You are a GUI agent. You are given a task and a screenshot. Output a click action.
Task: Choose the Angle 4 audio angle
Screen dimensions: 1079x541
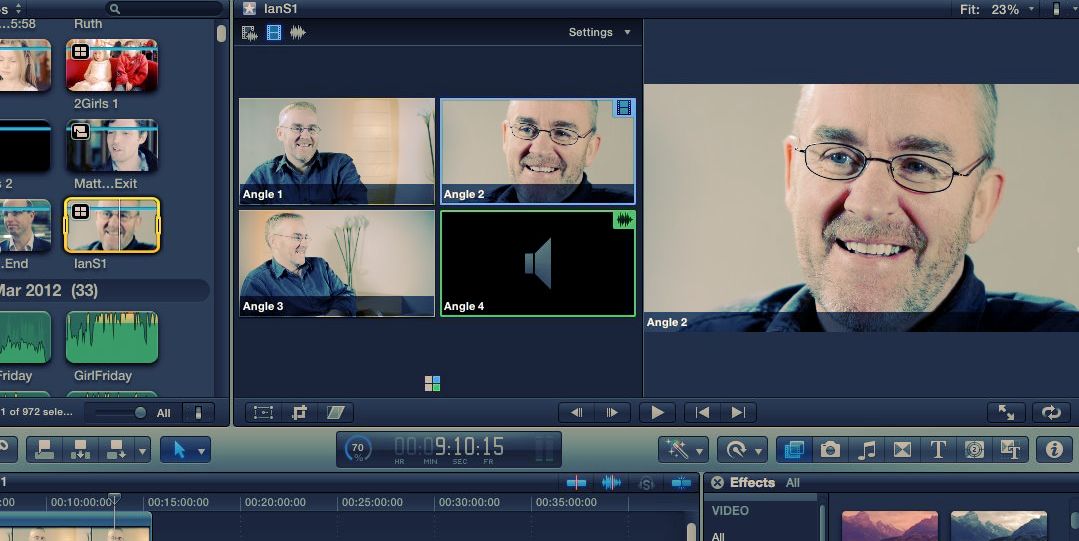537,263
